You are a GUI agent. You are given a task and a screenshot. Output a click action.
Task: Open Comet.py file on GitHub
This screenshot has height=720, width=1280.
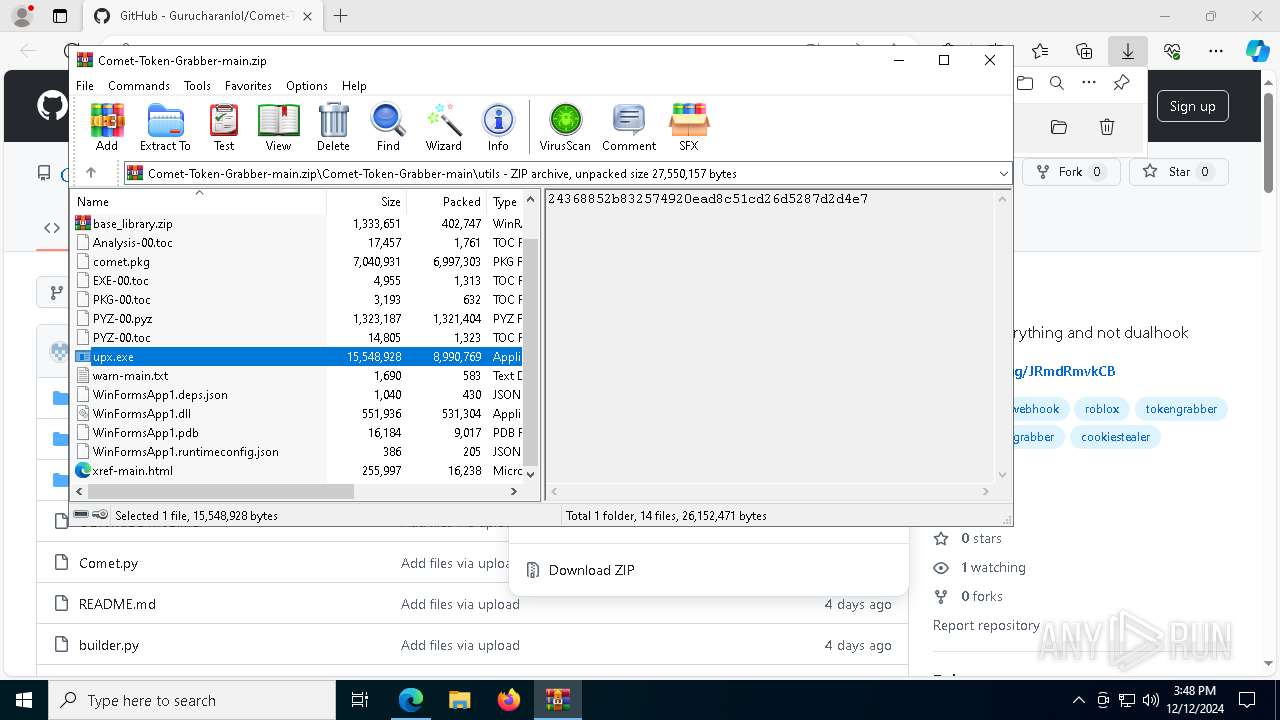108,563
